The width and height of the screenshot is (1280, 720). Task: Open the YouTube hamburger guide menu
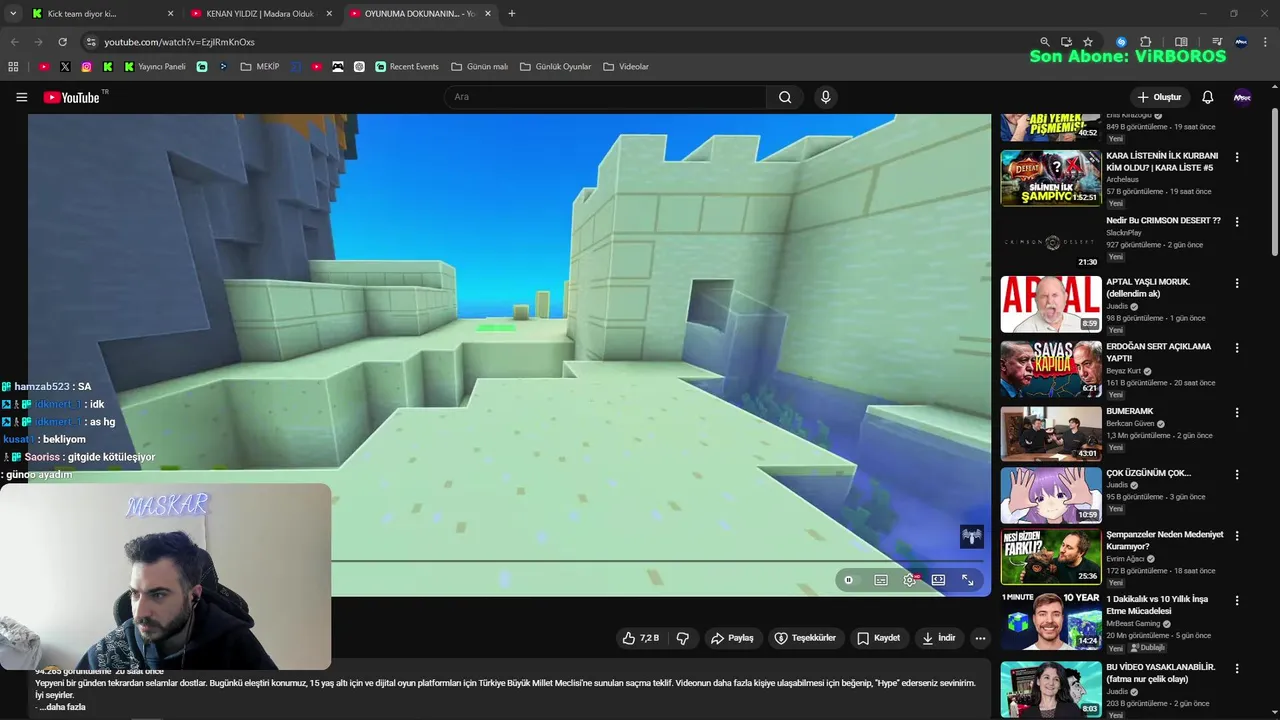[x=21, y=97]
